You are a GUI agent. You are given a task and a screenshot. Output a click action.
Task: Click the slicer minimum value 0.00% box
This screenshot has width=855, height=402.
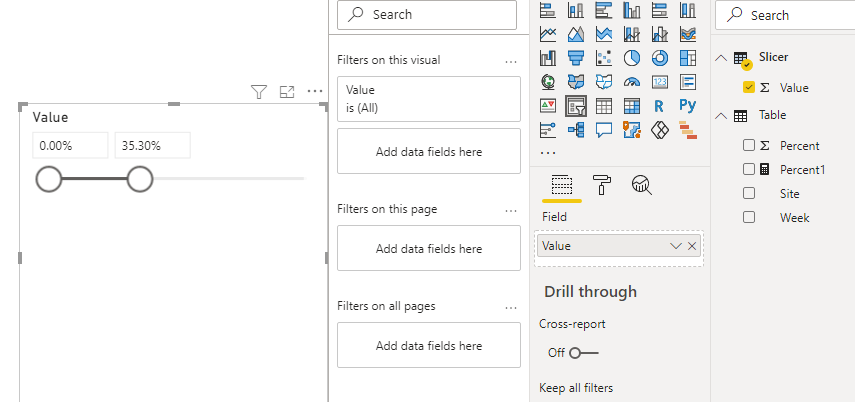pyautogui.click(x=70, y=146)
